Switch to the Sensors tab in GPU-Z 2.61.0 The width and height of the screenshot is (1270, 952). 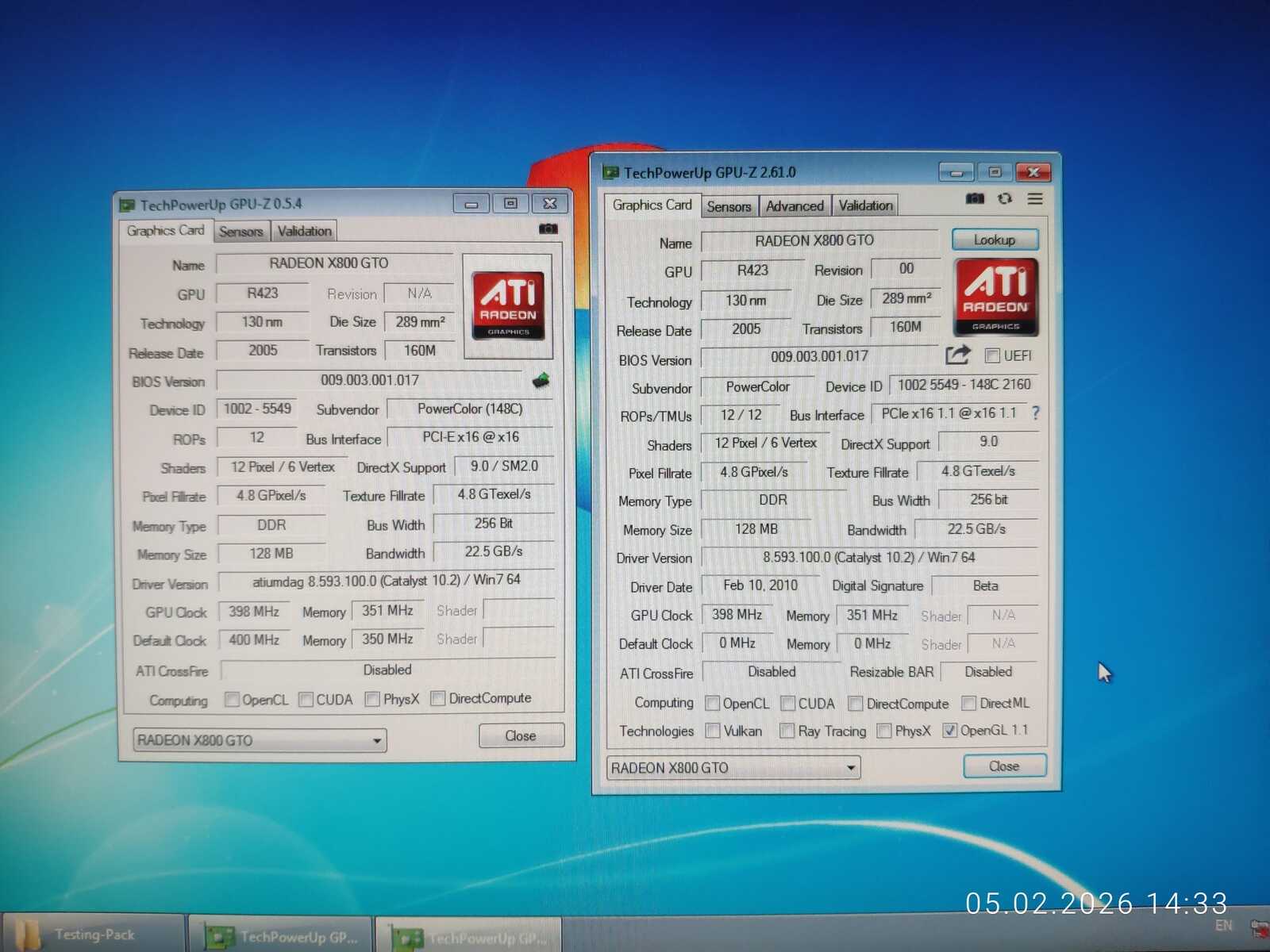click(729, 206)
